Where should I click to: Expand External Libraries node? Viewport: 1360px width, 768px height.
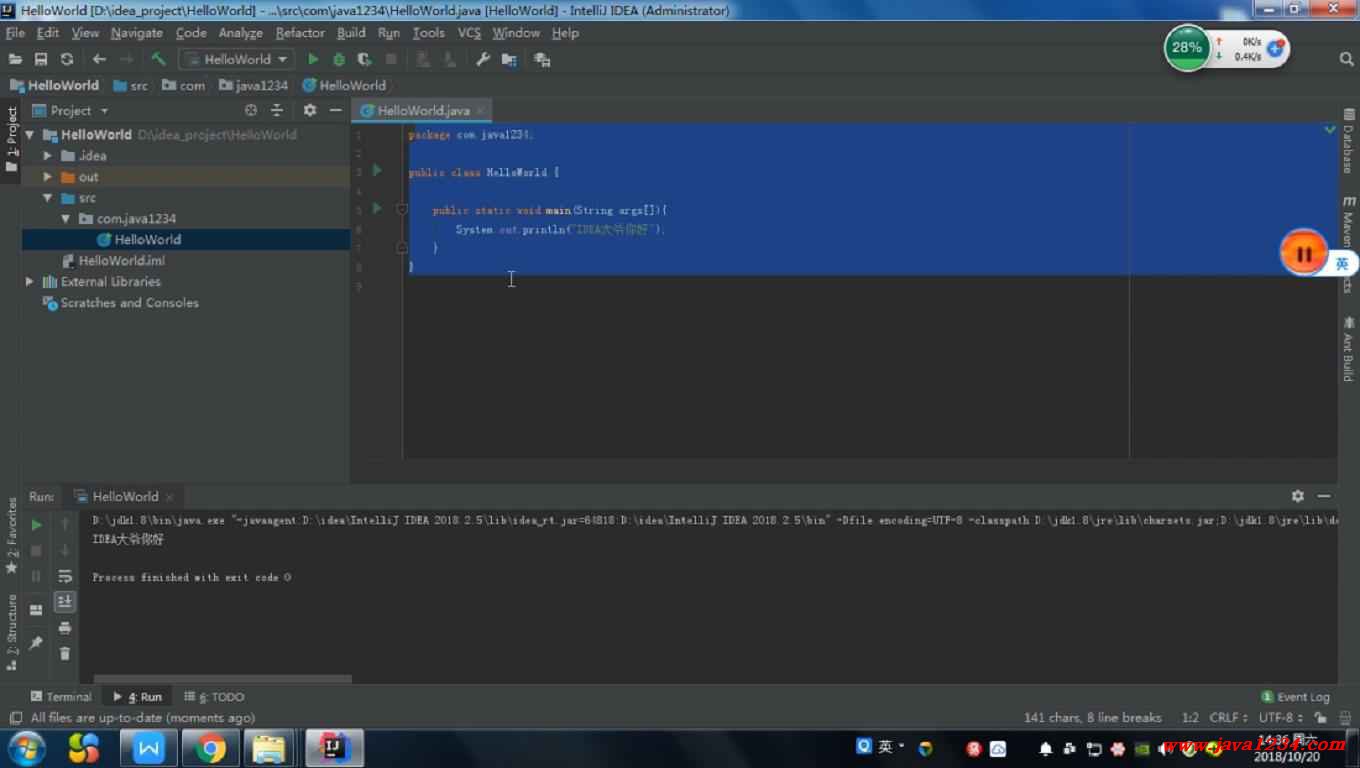(30, 282)
